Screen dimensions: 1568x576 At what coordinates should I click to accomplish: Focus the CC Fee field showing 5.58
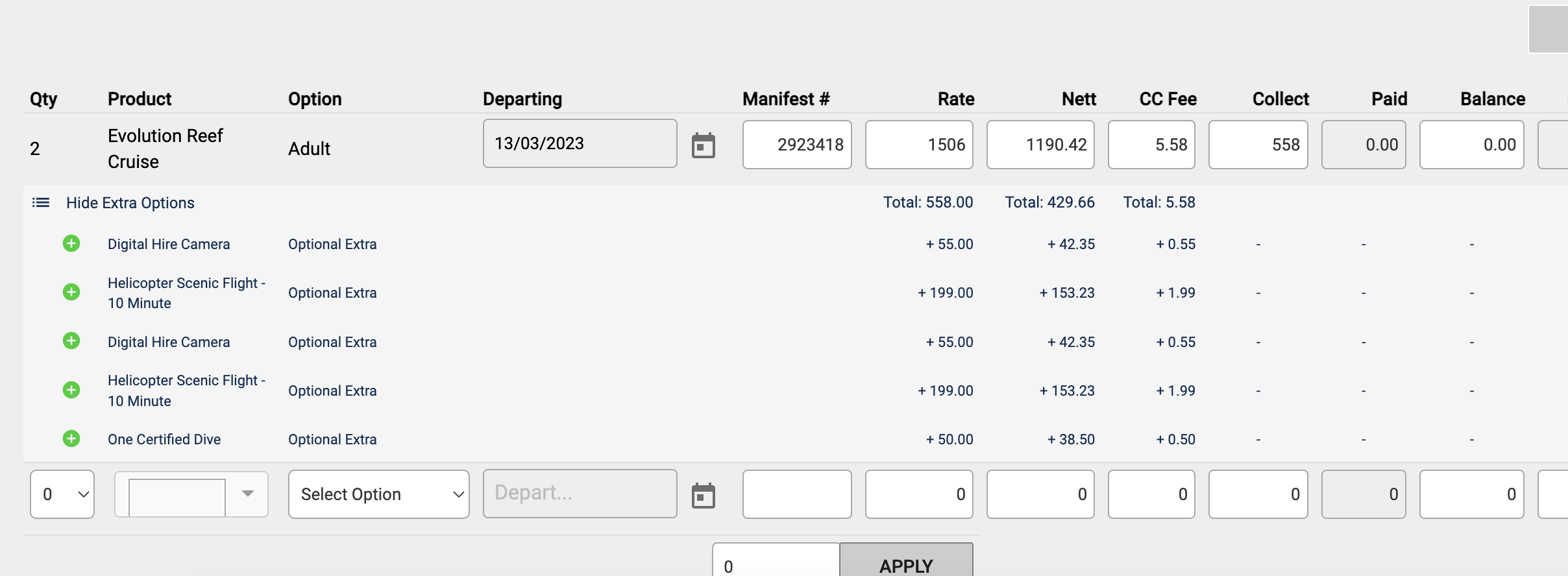click(1151, 145)
